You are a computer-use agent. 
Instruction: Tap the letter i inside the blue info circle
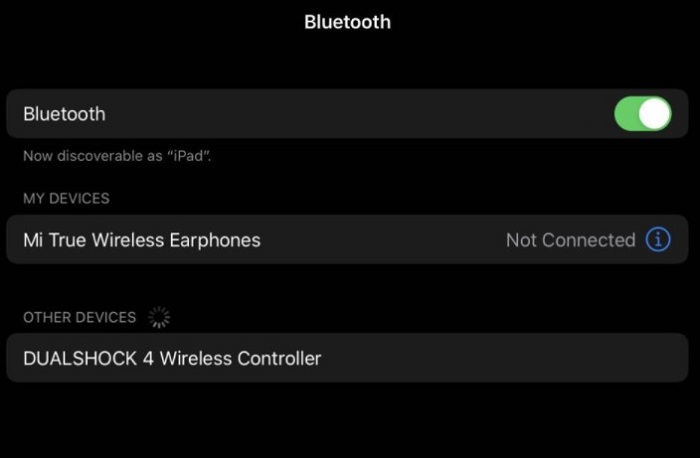coord(658,240)
